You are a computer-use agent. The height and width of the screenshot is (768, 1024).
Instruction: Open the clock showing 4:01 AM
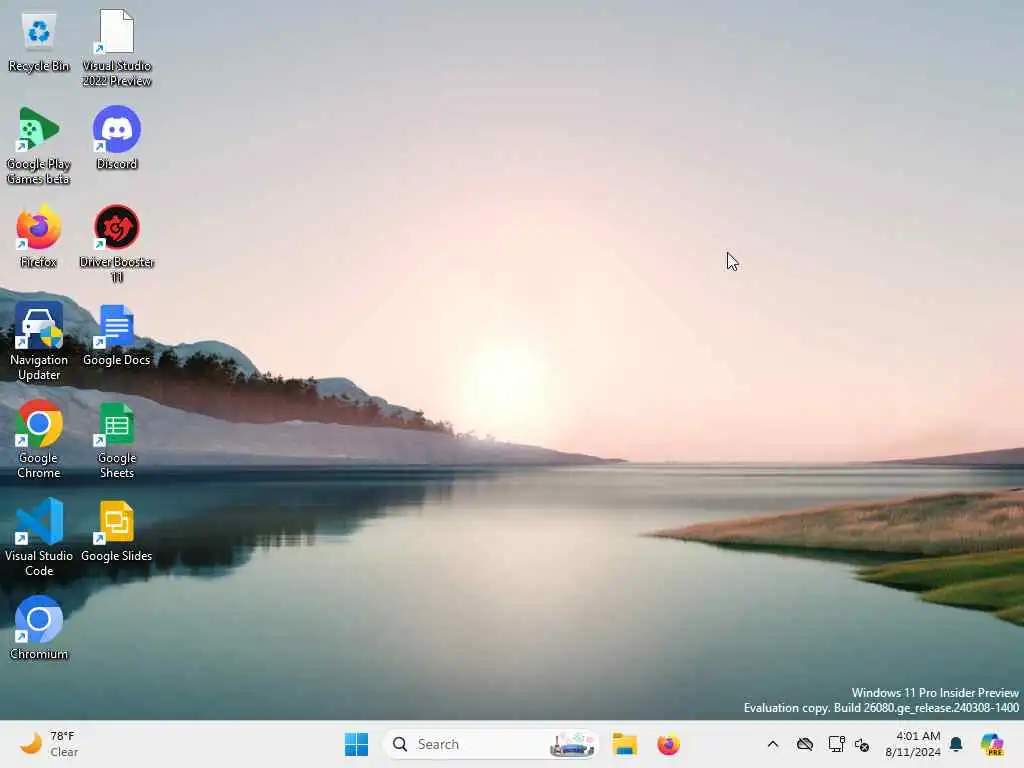912,744
